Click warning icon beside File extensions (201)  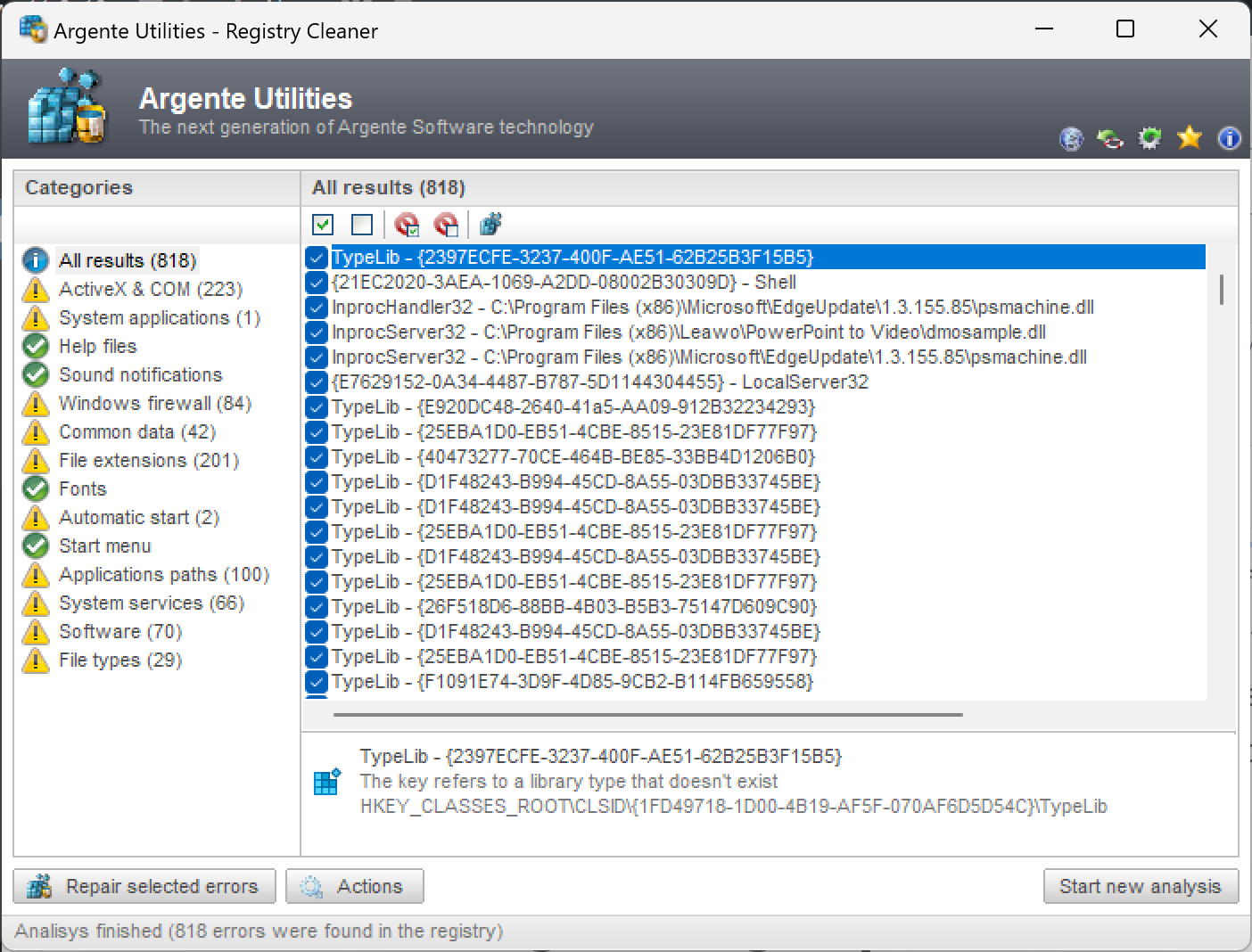coord(35,460)
